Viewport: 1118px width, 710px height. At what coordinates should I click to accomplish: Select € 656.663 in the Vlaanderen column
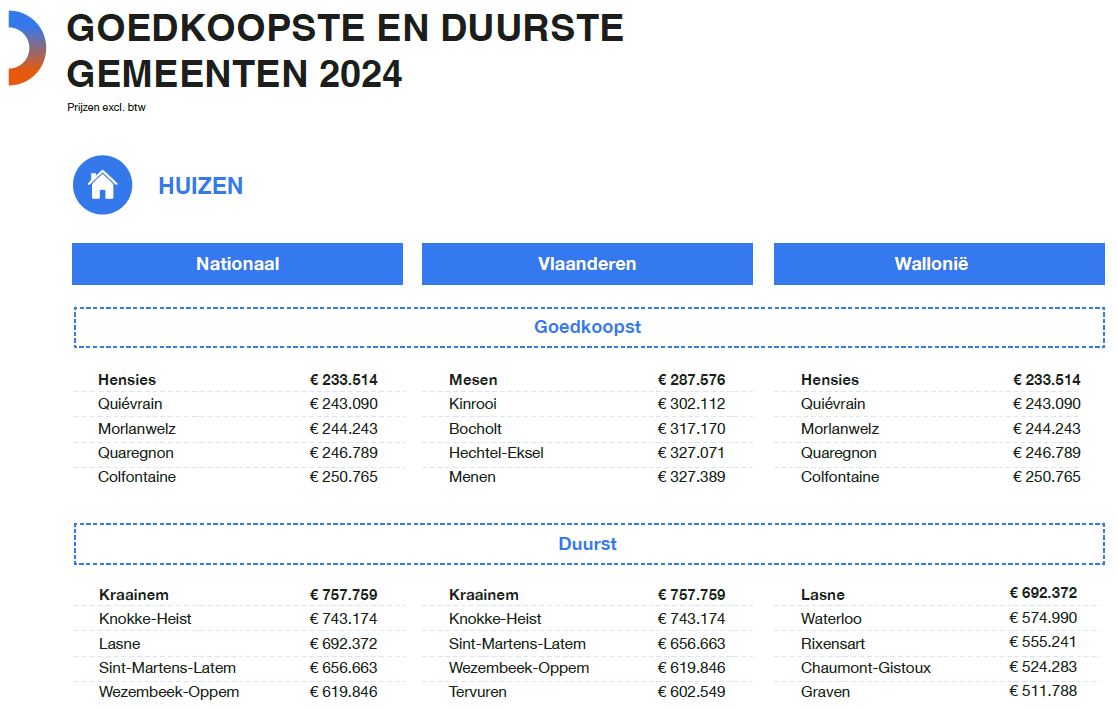(691, 644)
